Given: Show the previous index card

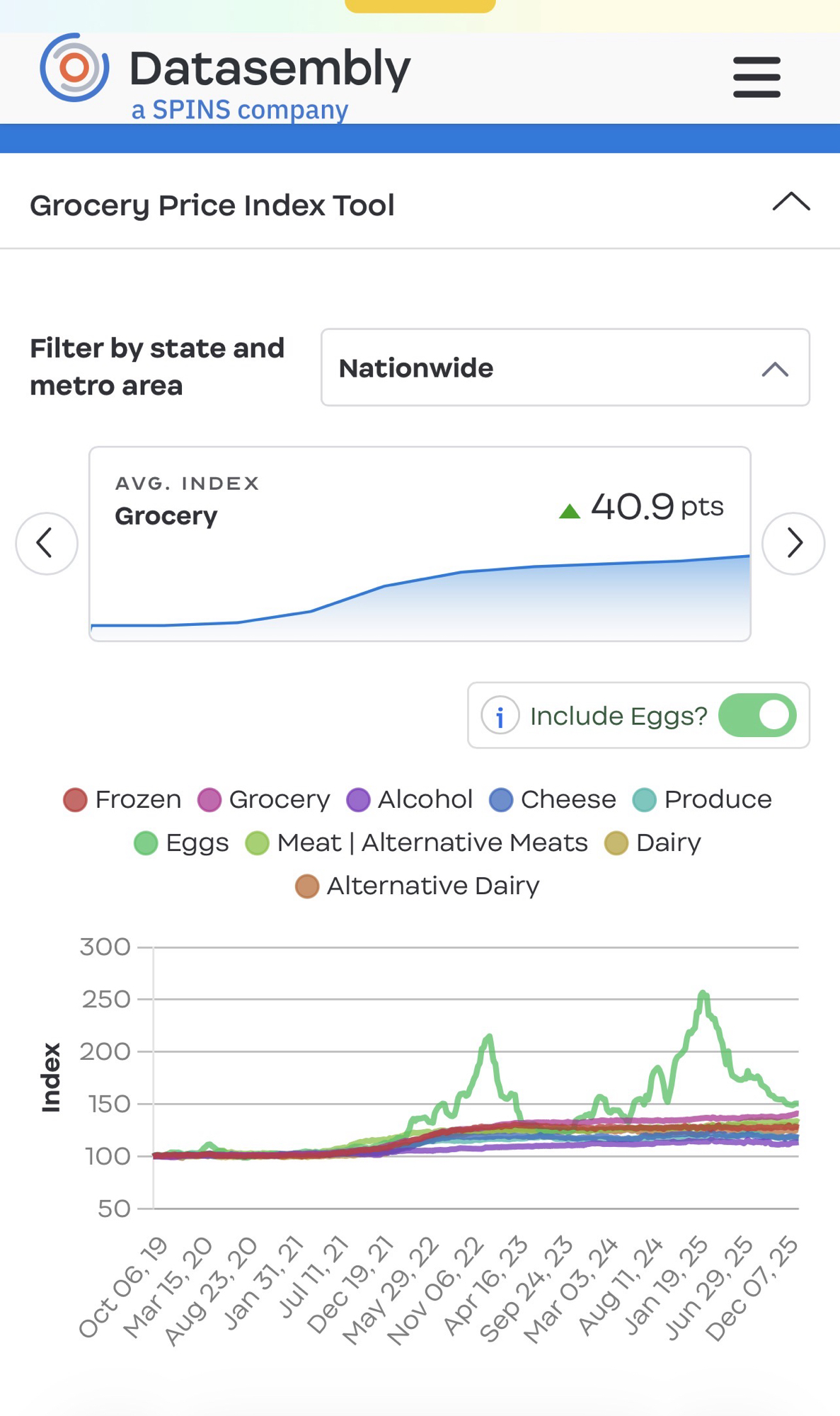Looking at the screenshot, I should pyautogui.click(x=47, y=544).
